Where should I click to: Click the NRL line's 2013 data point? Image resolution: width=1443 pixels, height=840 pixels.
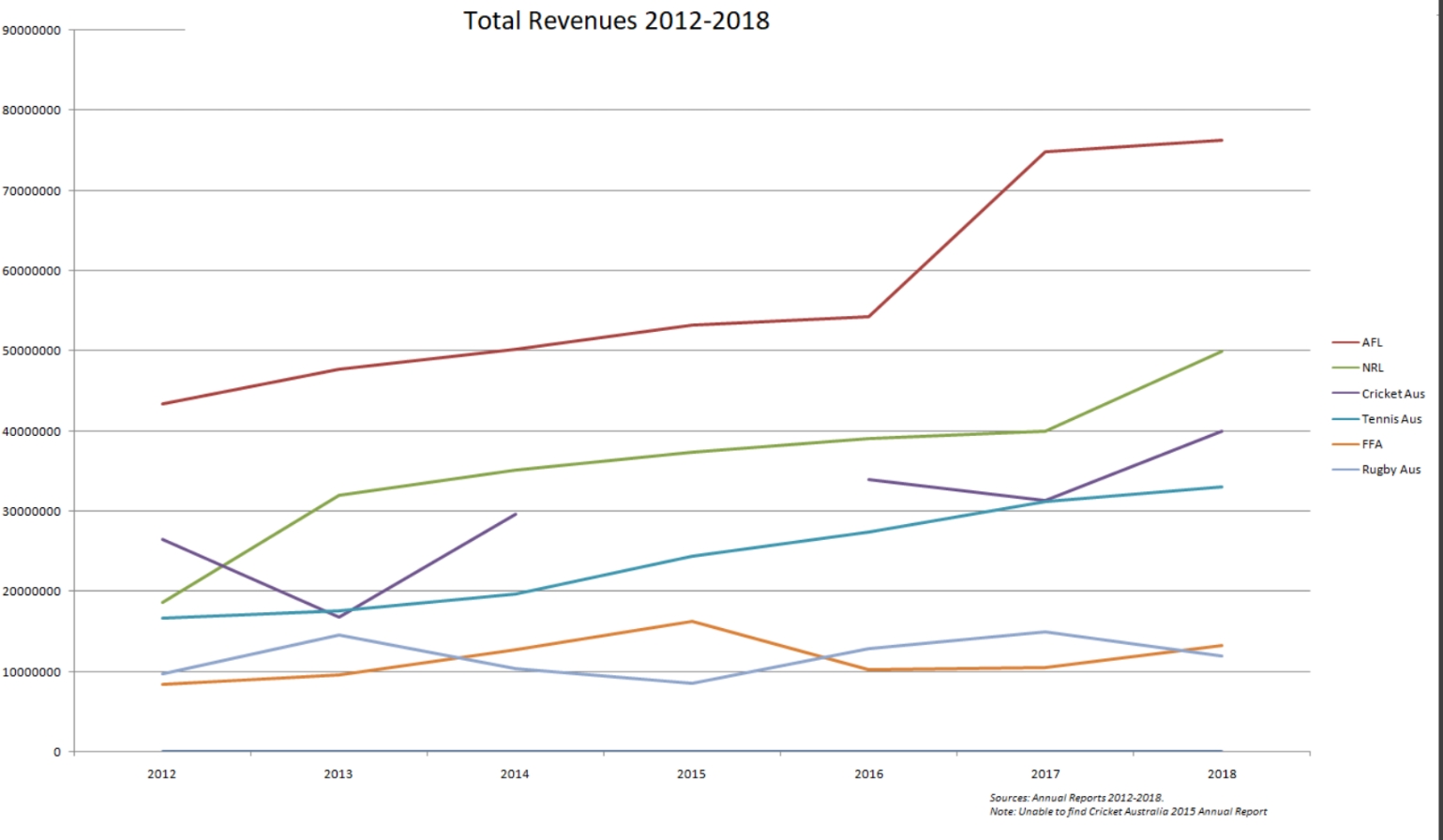point(338,495)
